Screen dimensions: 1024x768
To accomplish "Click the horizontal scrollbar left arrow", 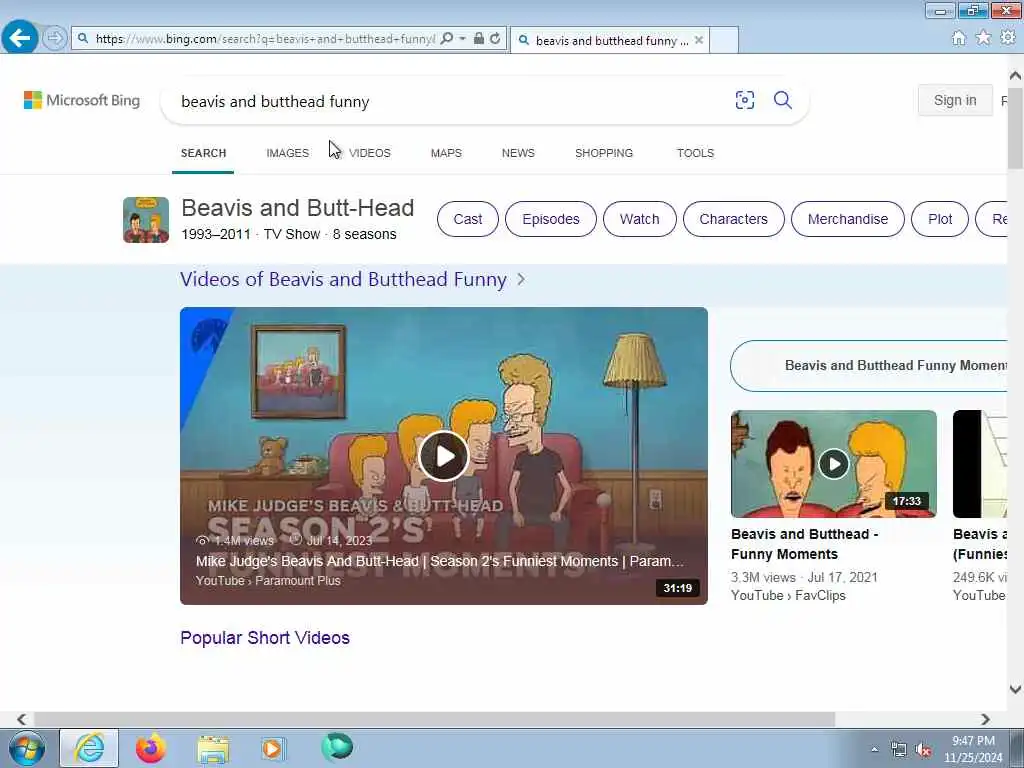I will 22,719.
